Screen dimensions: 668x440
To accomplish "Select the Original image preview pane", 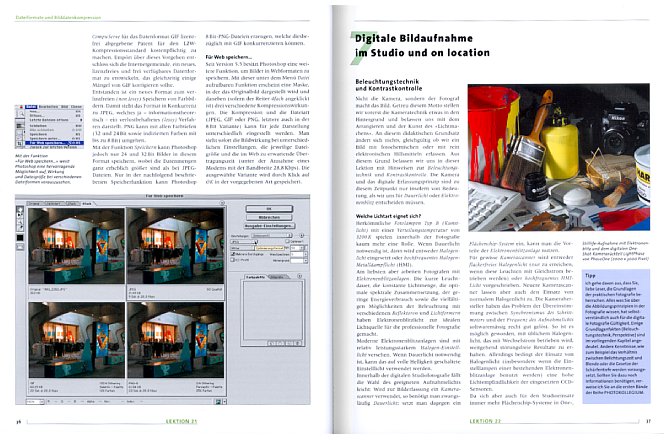I will pyautogui.click(x=77, y=246).
